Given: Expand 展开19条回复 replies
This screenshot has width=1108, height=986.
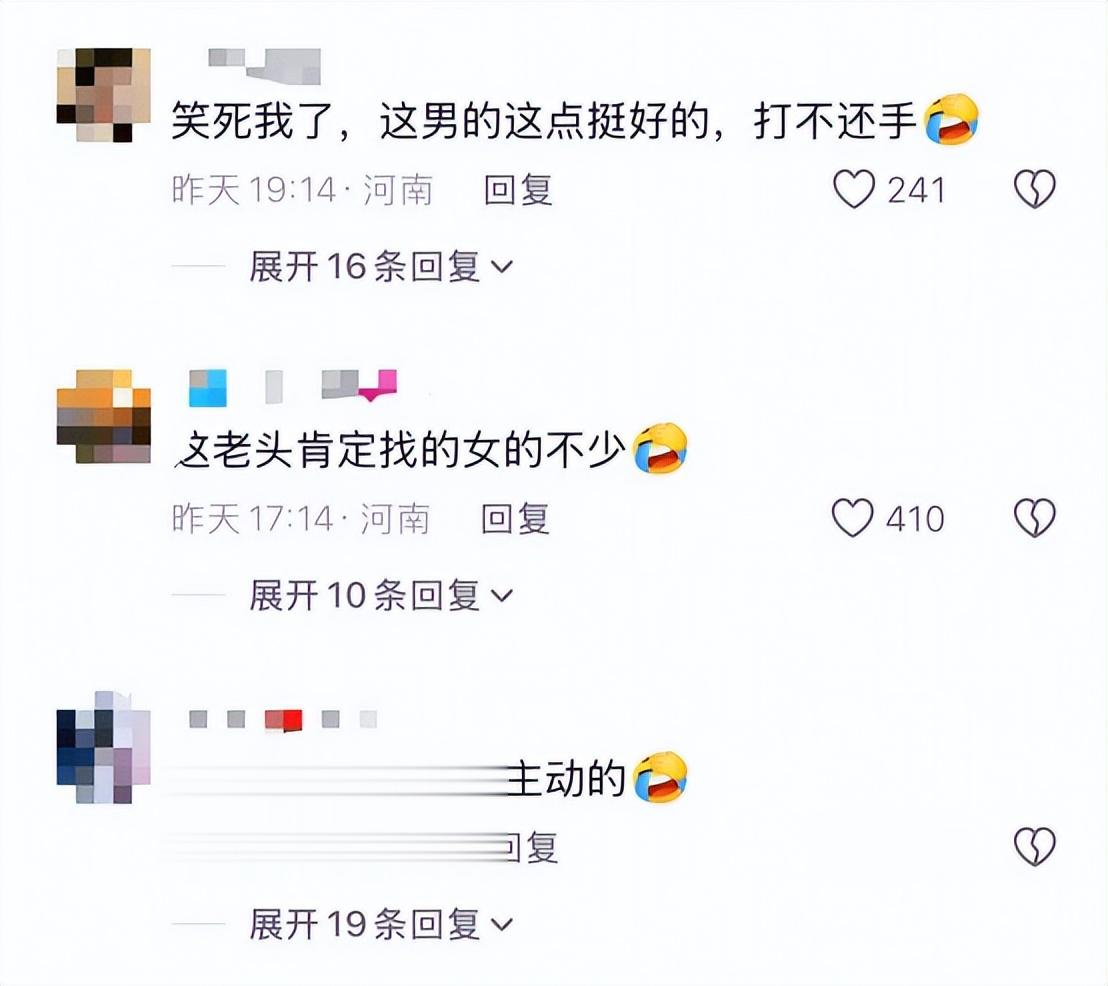Looking at the screenshot, I should [x=380, y=924].
